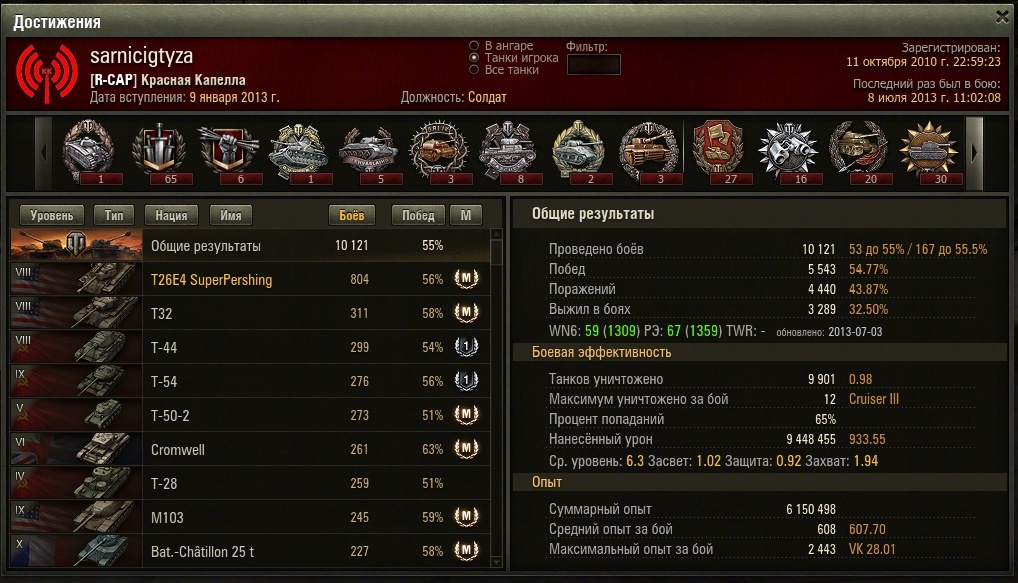Select the gold star medal showing 30
Image resolution: width=1018 pixels, height=583 pixels.
click(928, 152)
